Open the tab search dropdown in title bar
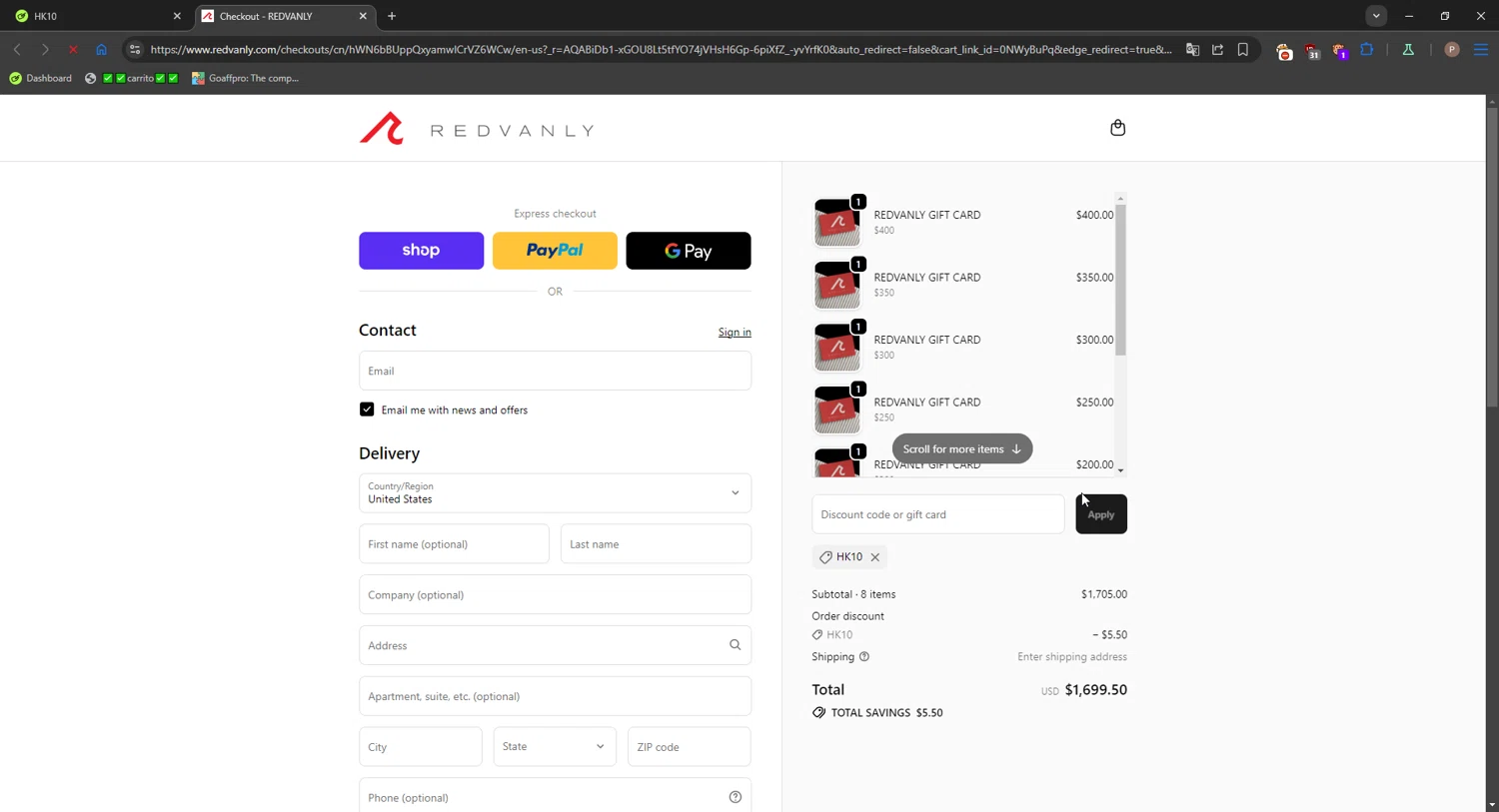The image size is (1499, 812). (x=1376, y=16)
